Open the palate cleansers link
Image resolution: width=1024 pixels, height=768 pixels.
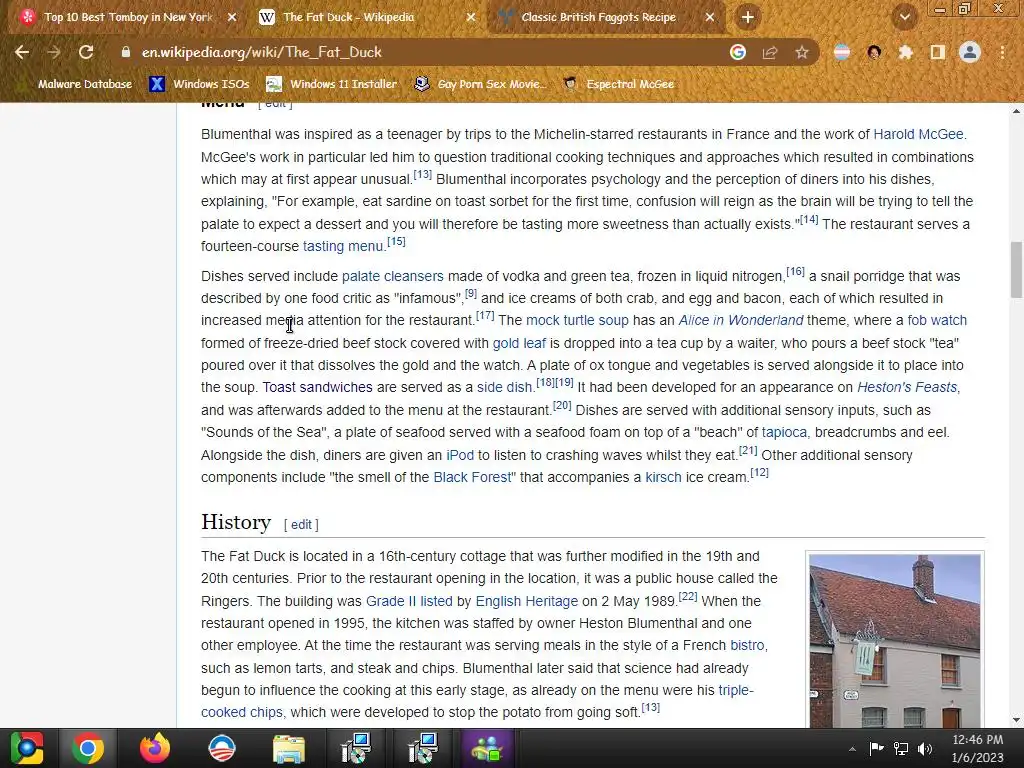pyautogui.click(x=392, y=276)
